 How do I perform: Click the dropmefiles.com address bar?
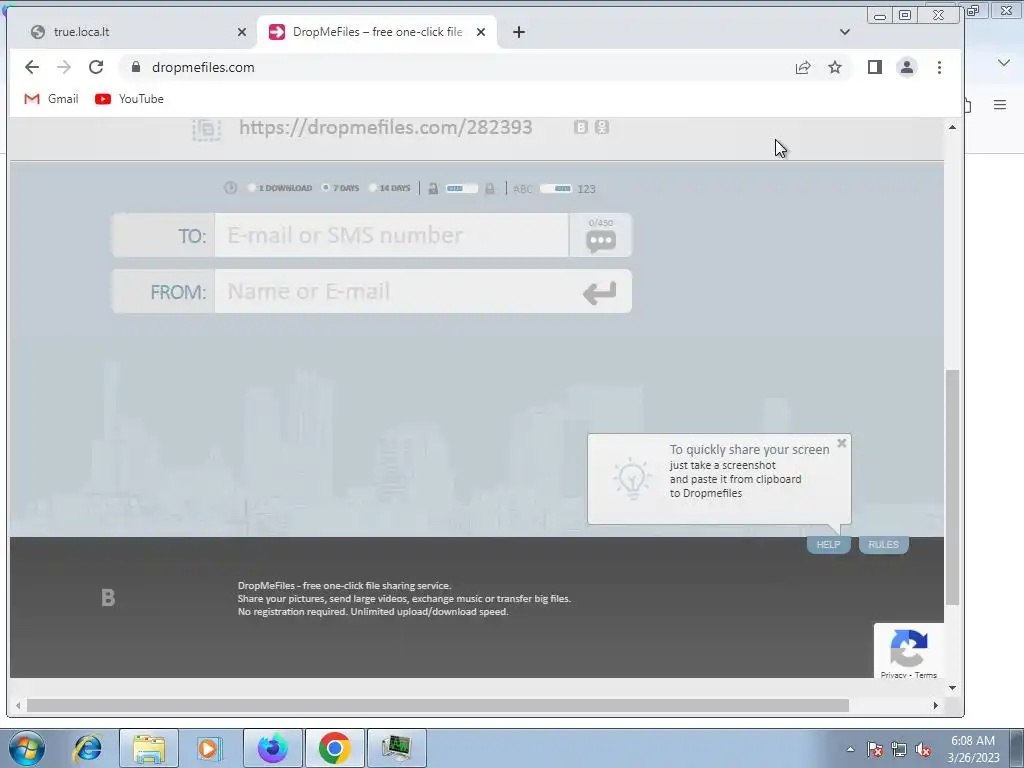click(457, 67)
